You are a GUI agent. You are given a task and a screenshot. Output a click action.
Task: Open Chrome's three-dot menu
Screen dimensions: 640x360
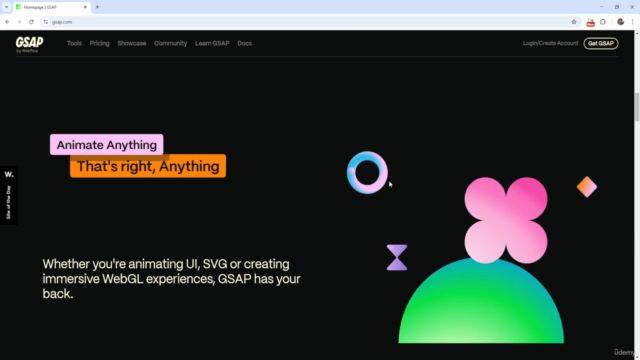click(633, 22)
